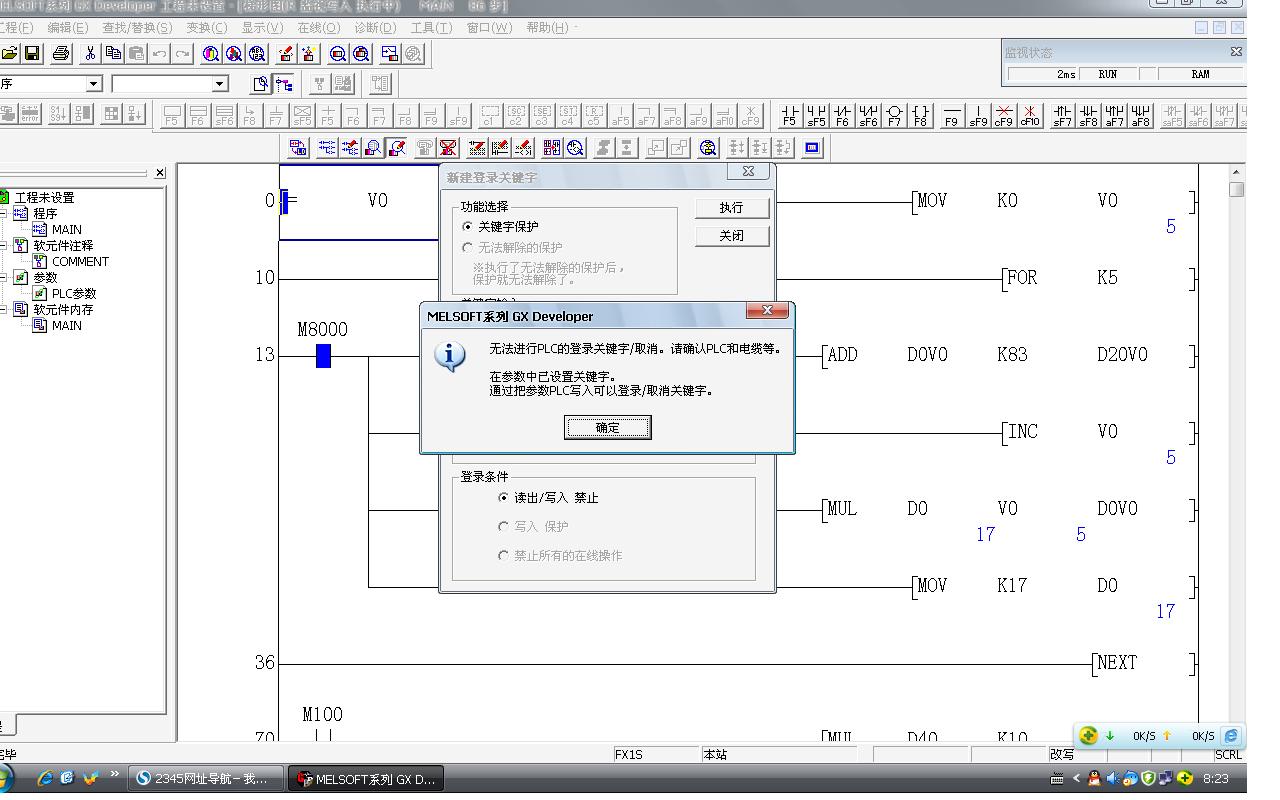Insert output coil F7 ladder icon
Viewport: 1280px width, 800px height.
coord(894,115)
